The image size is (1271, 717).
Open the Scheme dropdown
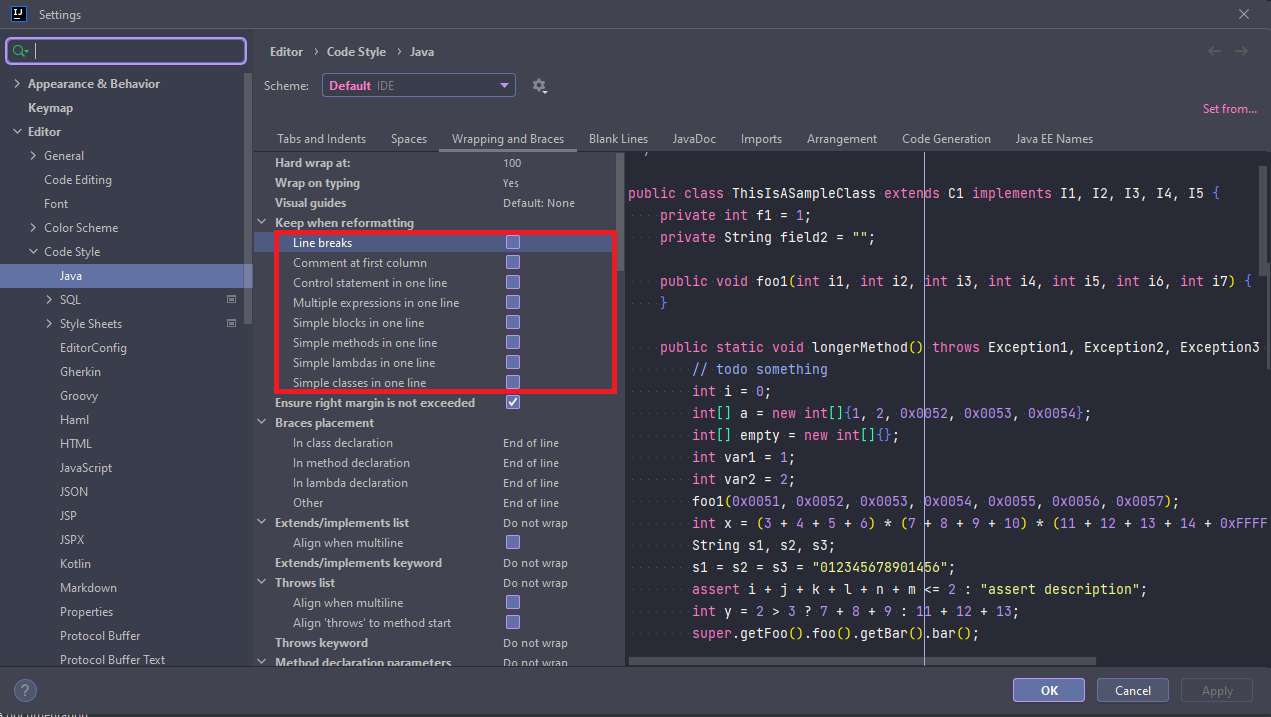pyautogui.click(x=418, y=86)
